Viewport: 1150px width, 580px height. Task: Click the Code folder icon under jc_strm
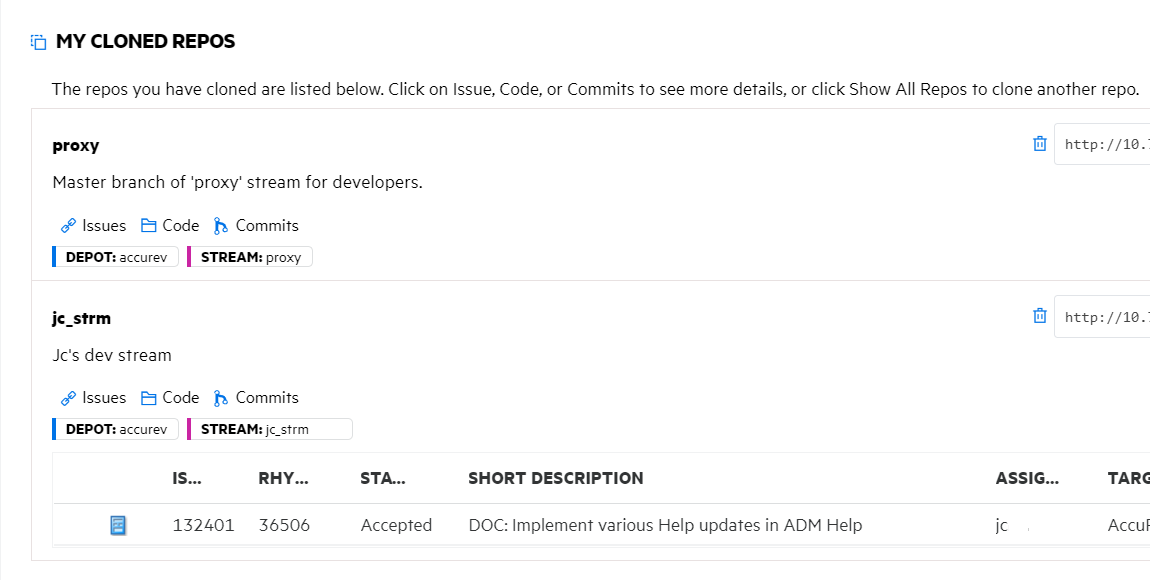click(148, 398)
